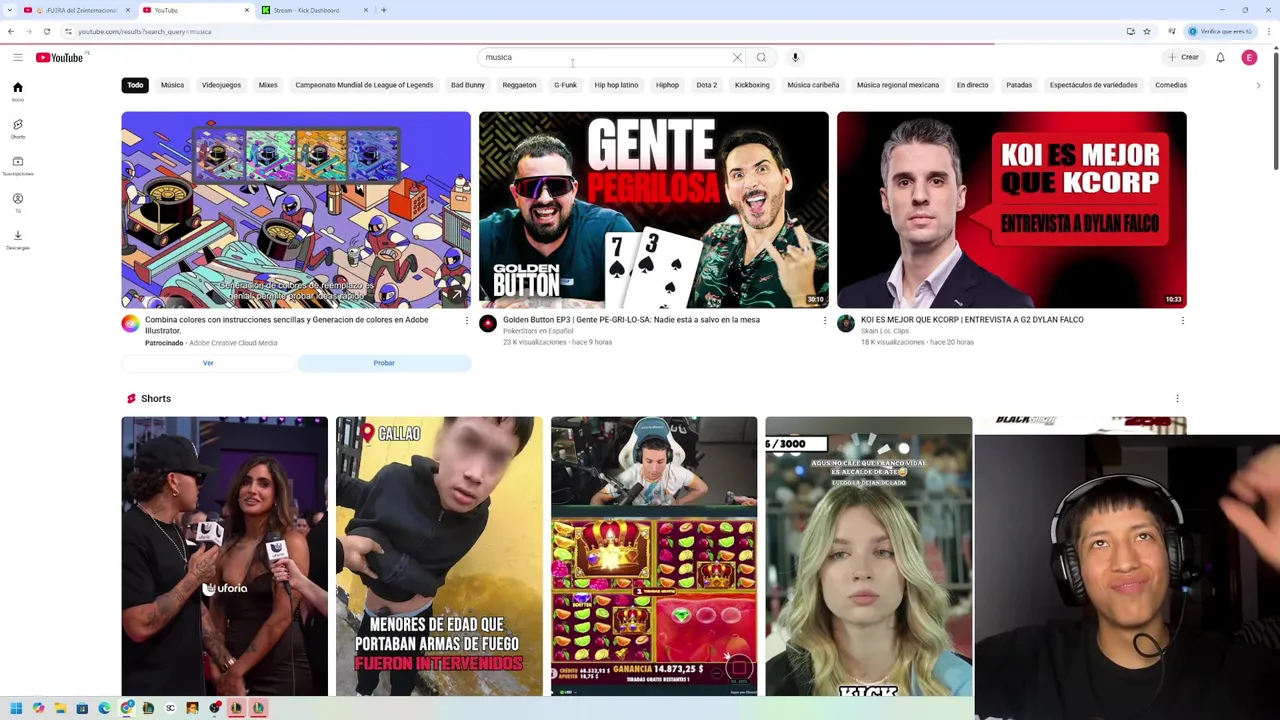Open the tab search chevron in Chrome
Viewport: 1280px width, 720px height.
(x=9, y=10)
